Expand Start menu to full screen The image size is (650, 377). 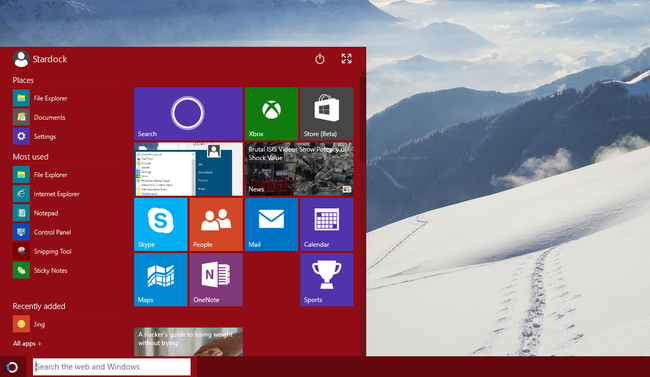pos(347,58)
